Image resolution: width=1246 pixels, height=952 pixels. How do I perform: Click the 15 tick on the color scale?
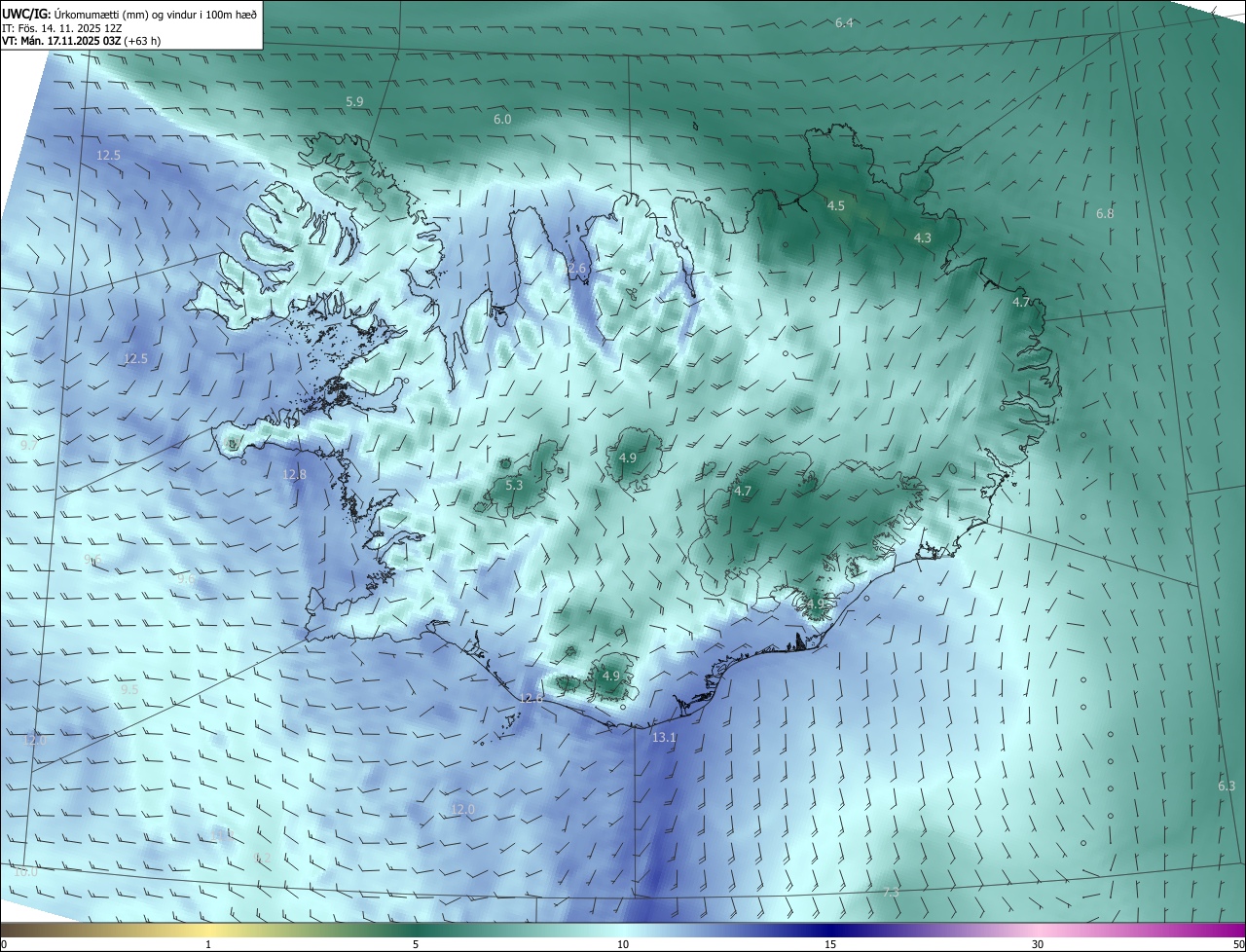tap(830, 944)
